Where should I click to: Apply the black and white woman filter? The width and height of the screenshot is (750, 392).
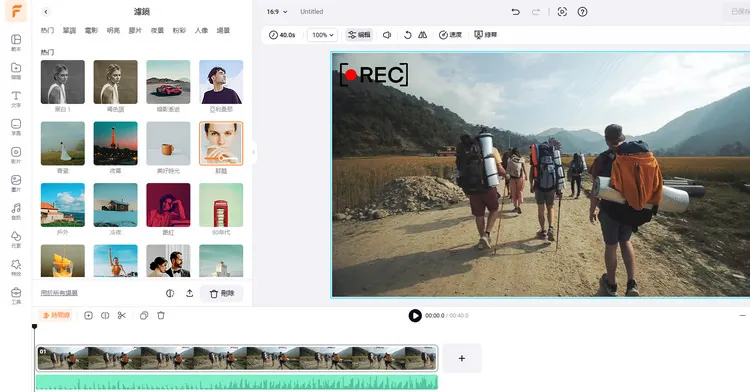tap(63, 82)
